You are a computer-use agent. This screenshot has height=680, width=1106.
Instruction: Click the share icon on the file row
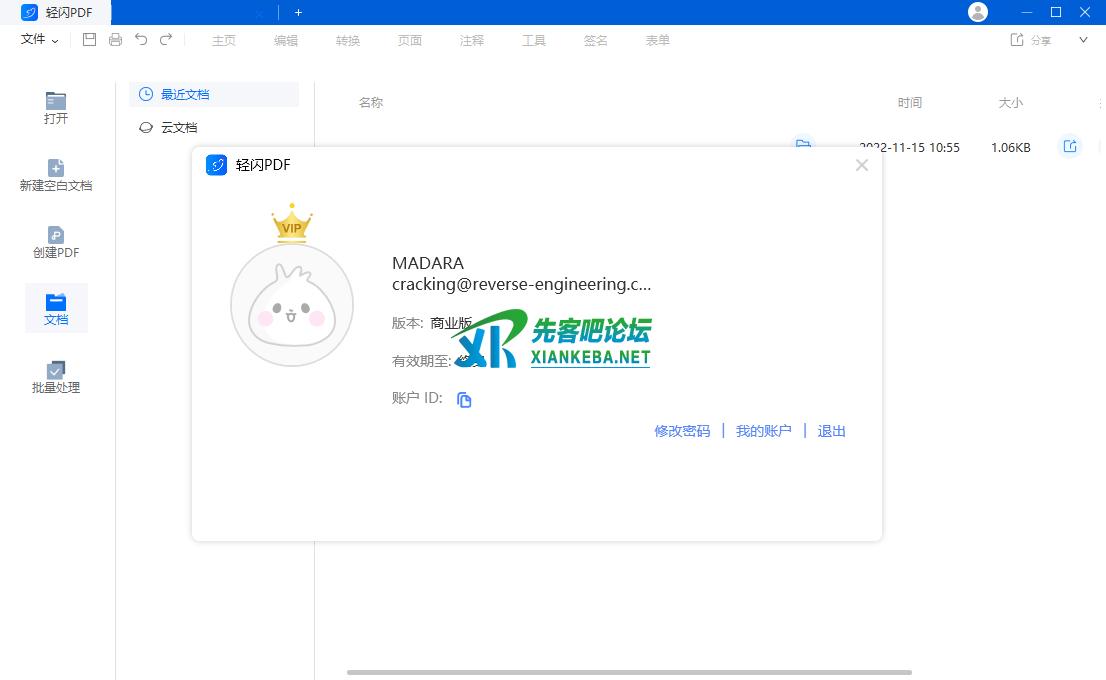[1070, 147]
